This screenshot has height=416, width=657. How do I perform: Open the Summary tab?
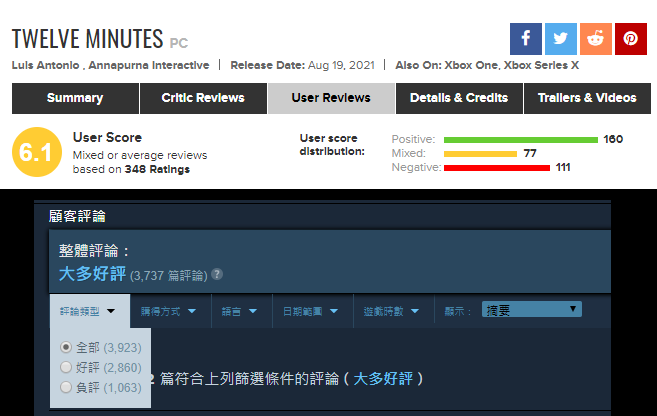pyautogui.click(x=75, y=98)
